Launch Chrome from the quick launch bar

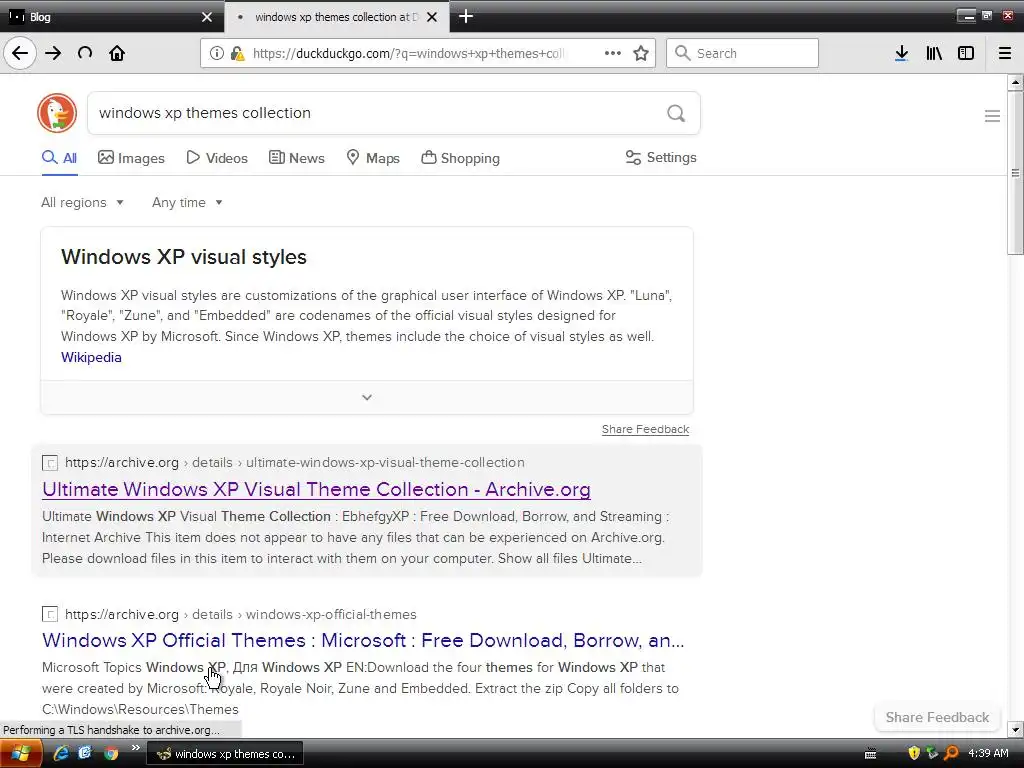(x=111, y=753)
